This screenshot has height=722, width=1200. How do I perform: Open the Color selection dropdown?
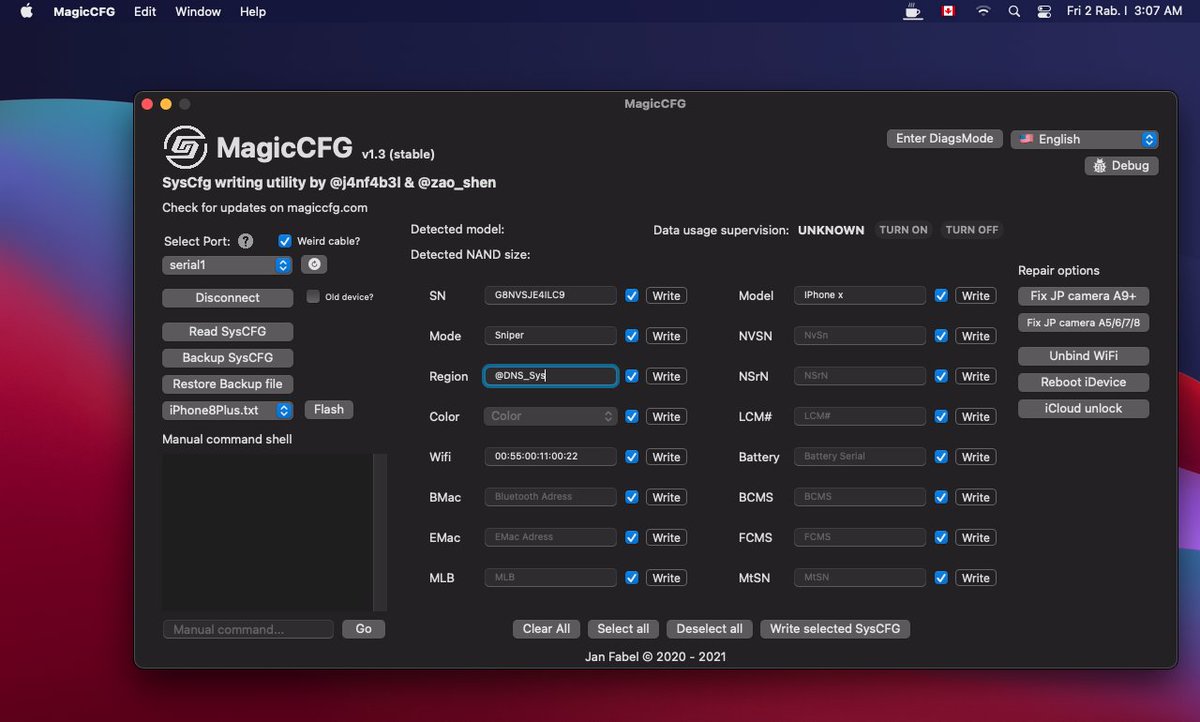(550, 416)
